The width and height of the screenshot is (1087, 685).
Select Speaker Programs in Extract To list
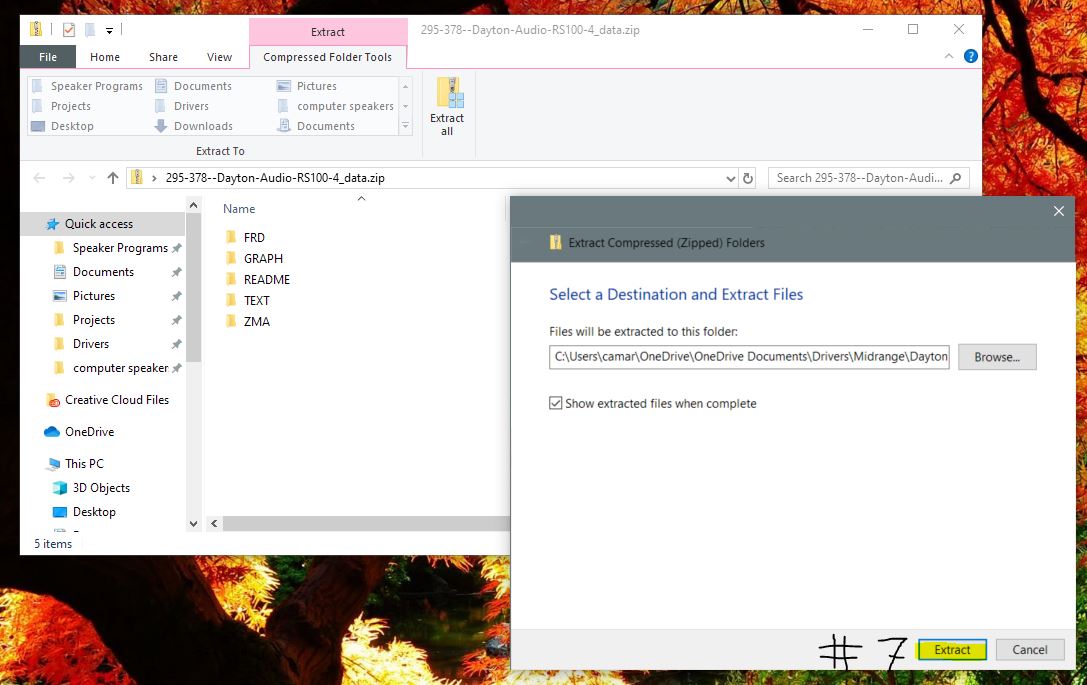click(x=87, y=86)
